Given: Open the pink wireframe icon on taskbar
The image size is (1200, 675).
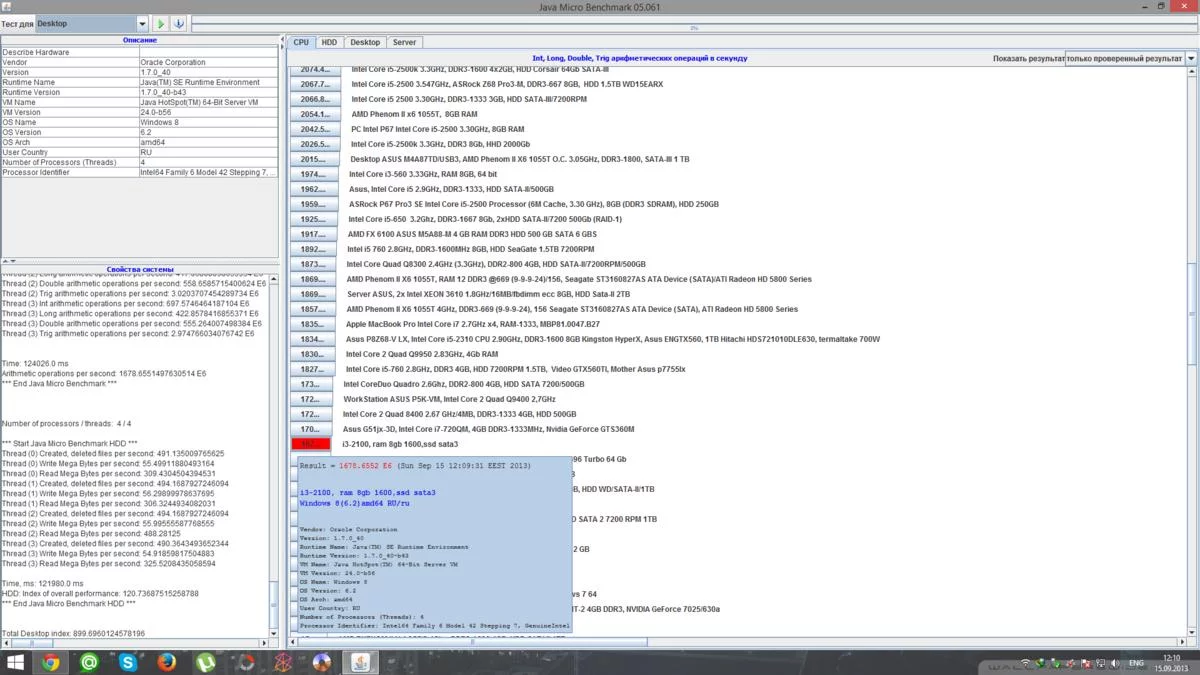Looking at the screenshot, I should [x=283, y=662].
